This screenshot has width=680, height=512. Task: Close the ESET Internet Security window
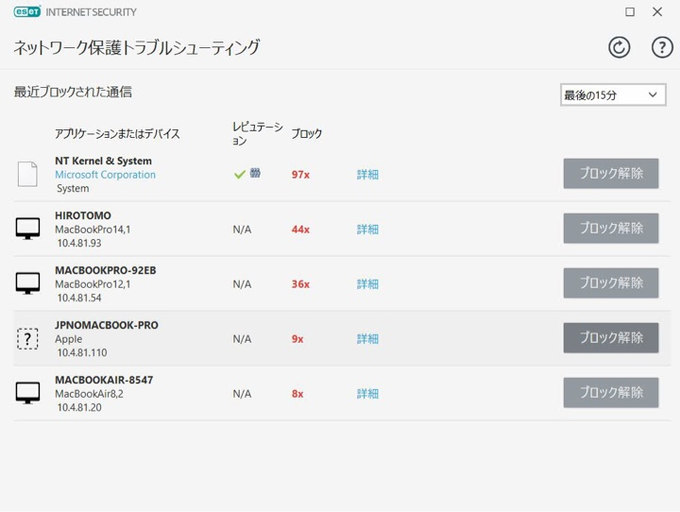pos(657,12)
